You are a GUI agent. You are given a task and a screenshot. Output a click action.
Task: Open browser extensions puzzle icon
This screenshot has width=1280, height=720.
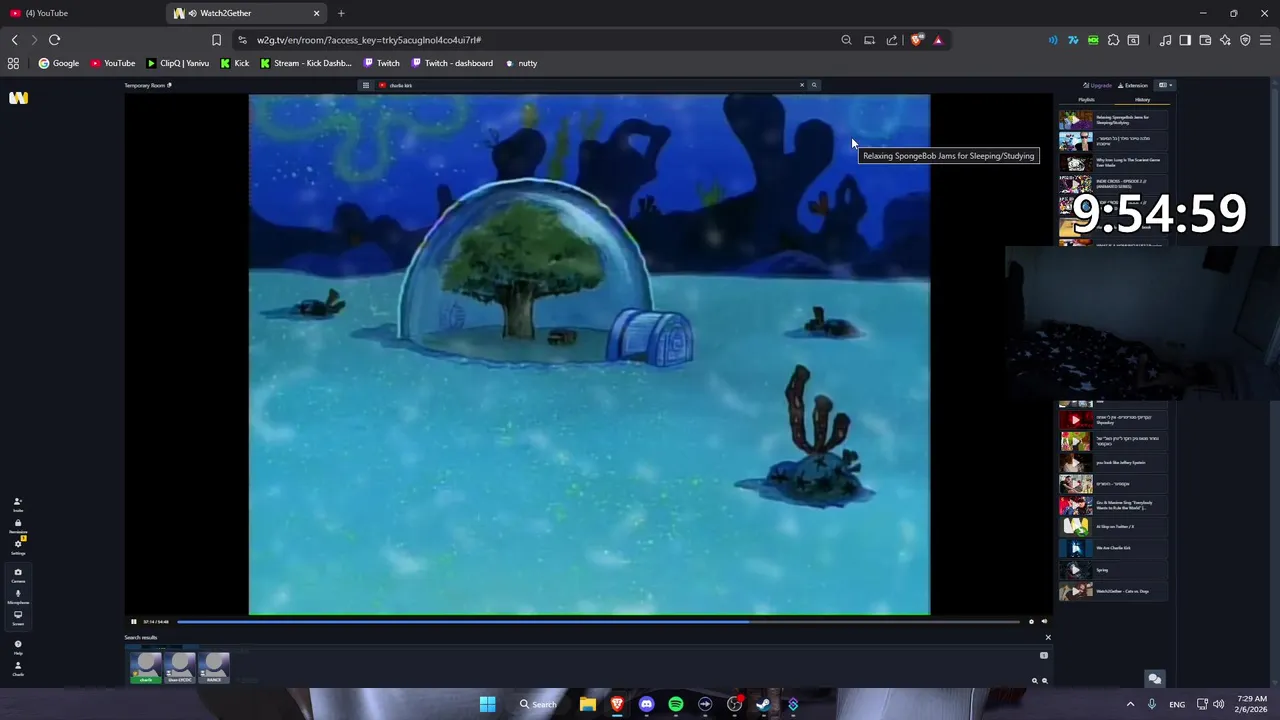[x=1113, y=40]
